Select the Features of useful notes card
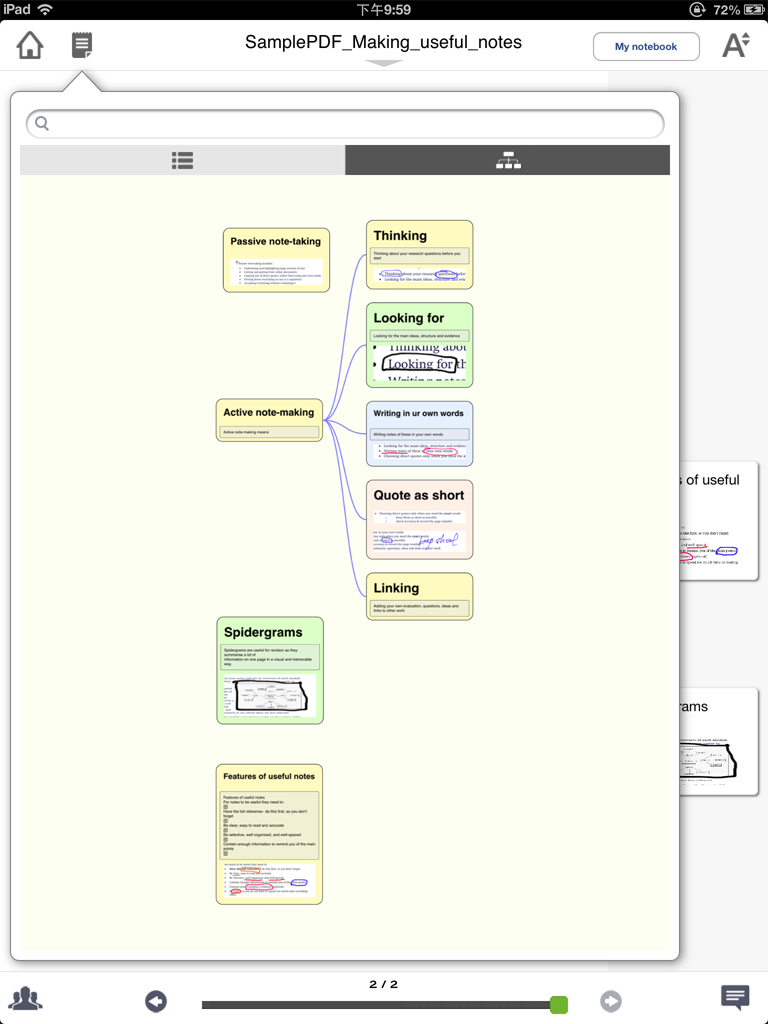Viewport: 768px width, 1024px height. [269, 833]
